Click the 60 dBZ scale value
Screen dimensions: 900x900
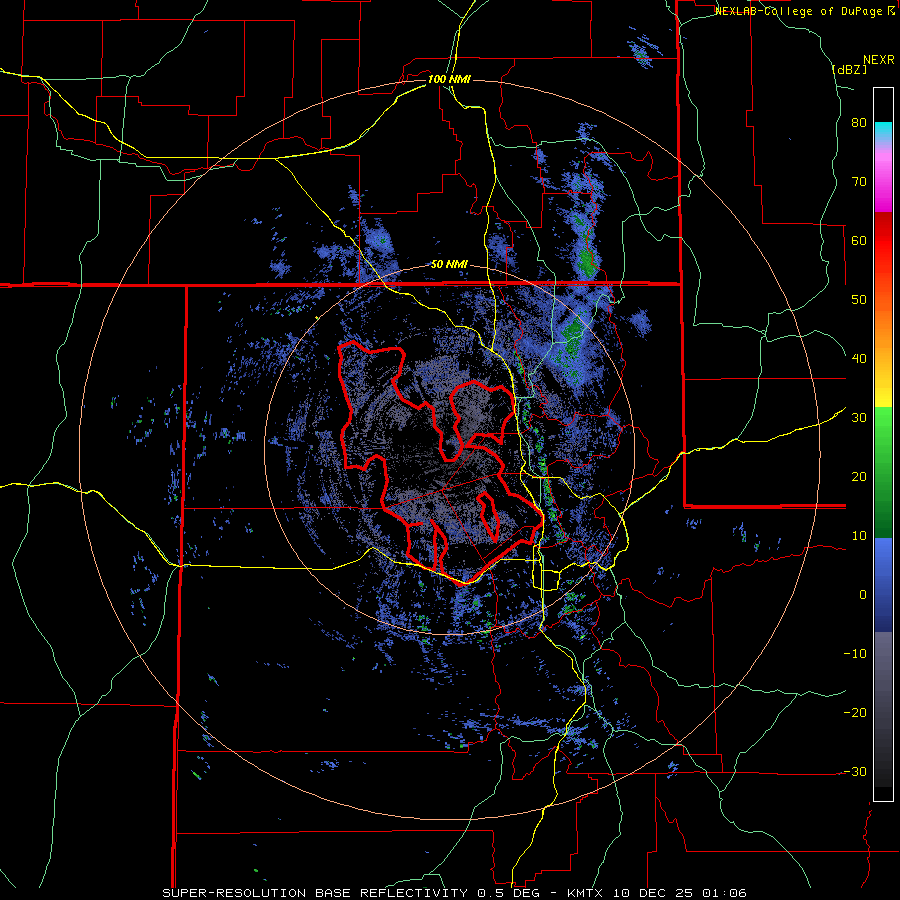click(x=859, y=240)
